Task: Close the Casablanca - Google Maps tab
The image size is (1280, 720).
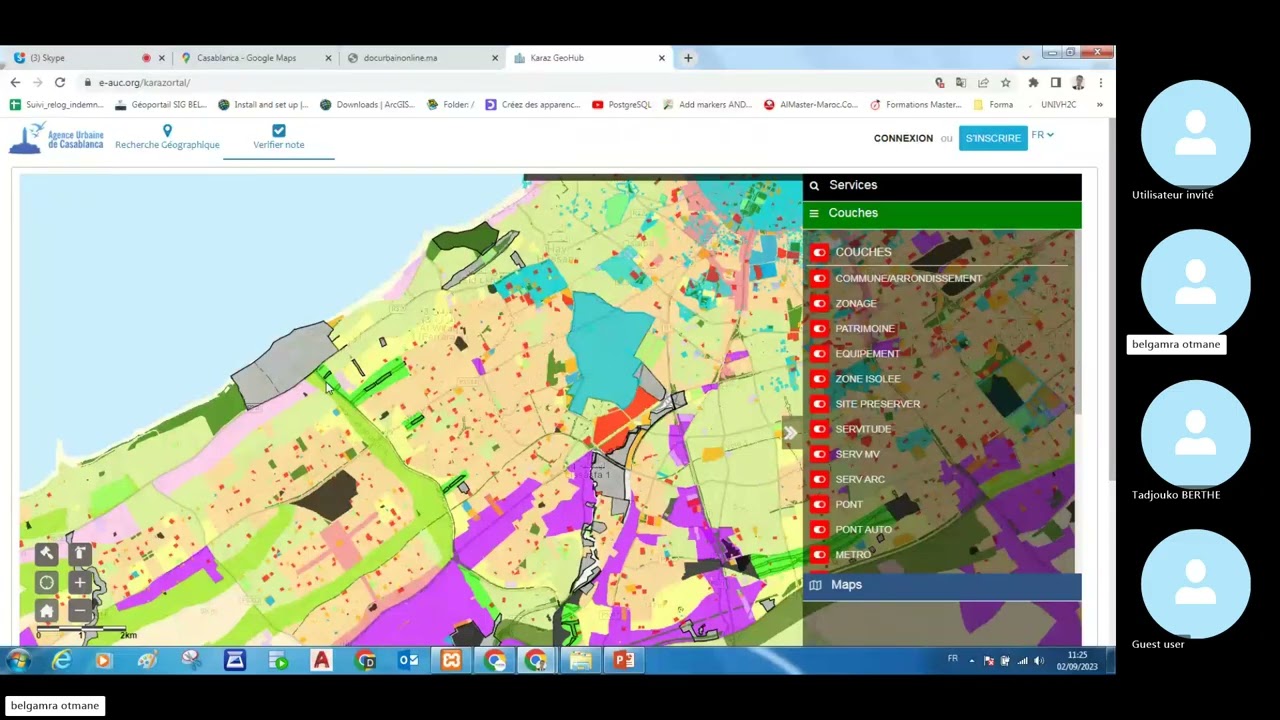Action: pos(328,58)
